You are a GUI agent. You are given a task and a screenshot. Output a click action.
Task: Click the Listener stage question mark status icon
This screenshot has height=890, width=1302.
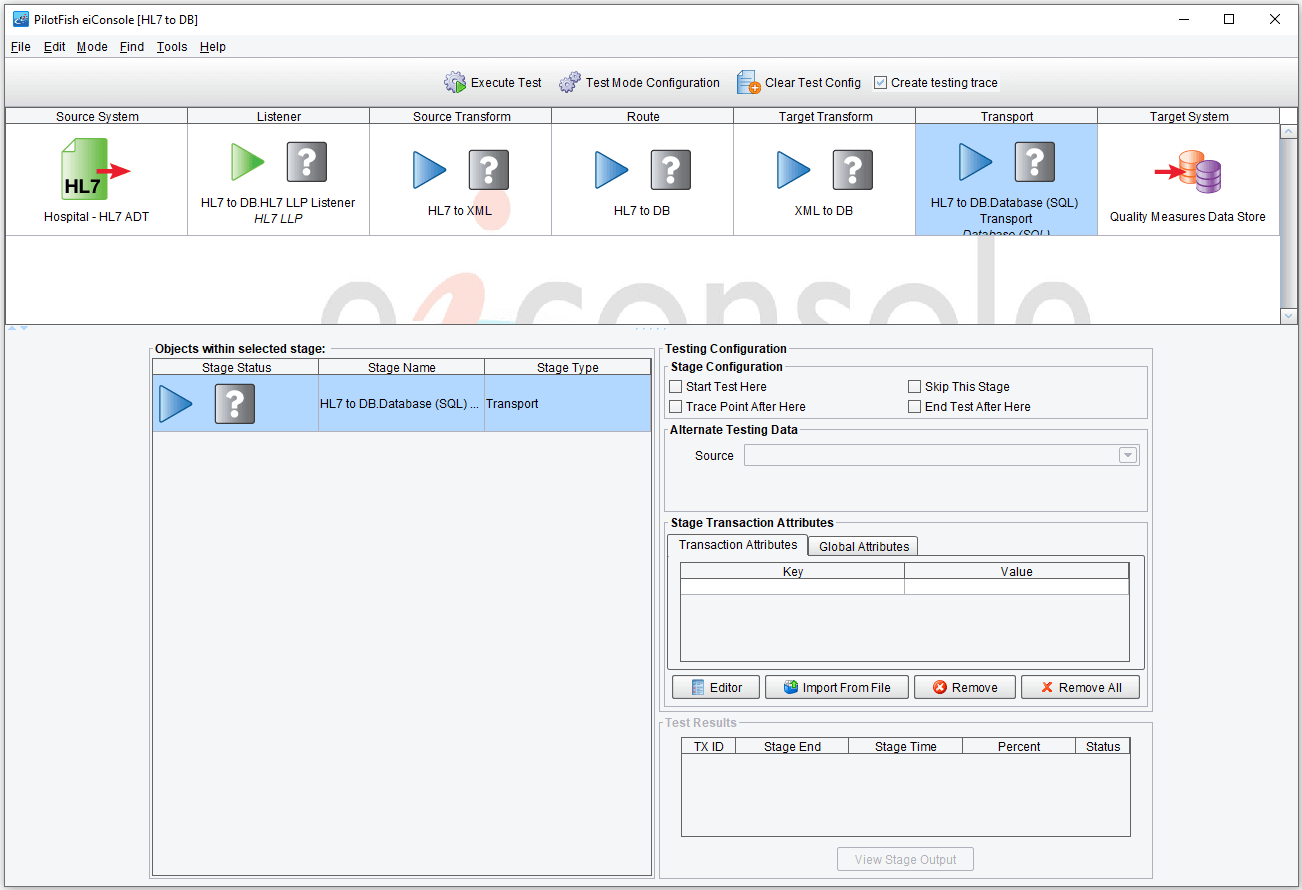pyautogui.click(x=307, y=161)
